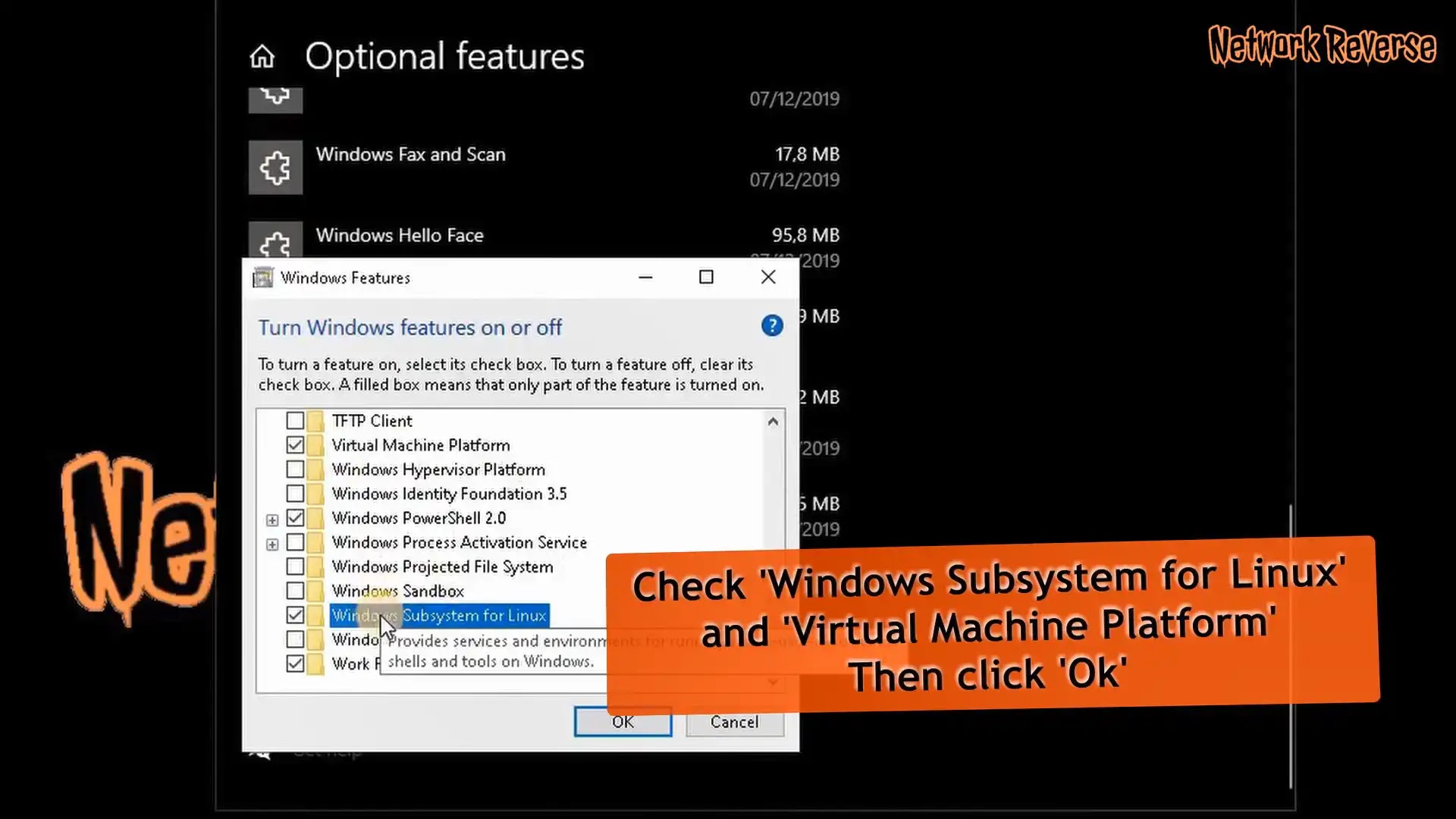
Task: Click the features list scrollbar
Action: (x=773, y=531)
